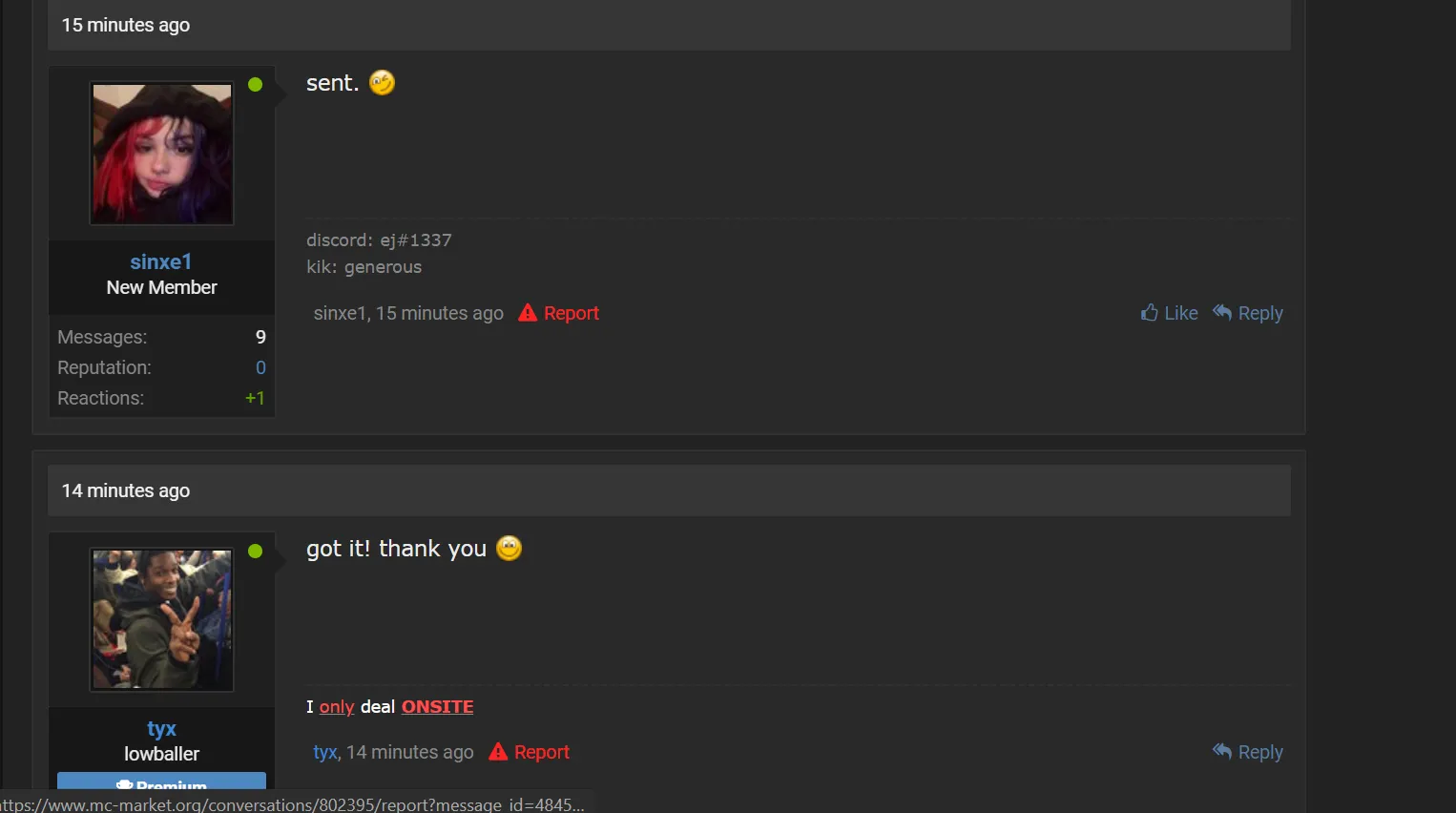This screenshot has width=1456, height=813.
Task: Open tyx's profile via avatar picture
Action: pos(162,619)
